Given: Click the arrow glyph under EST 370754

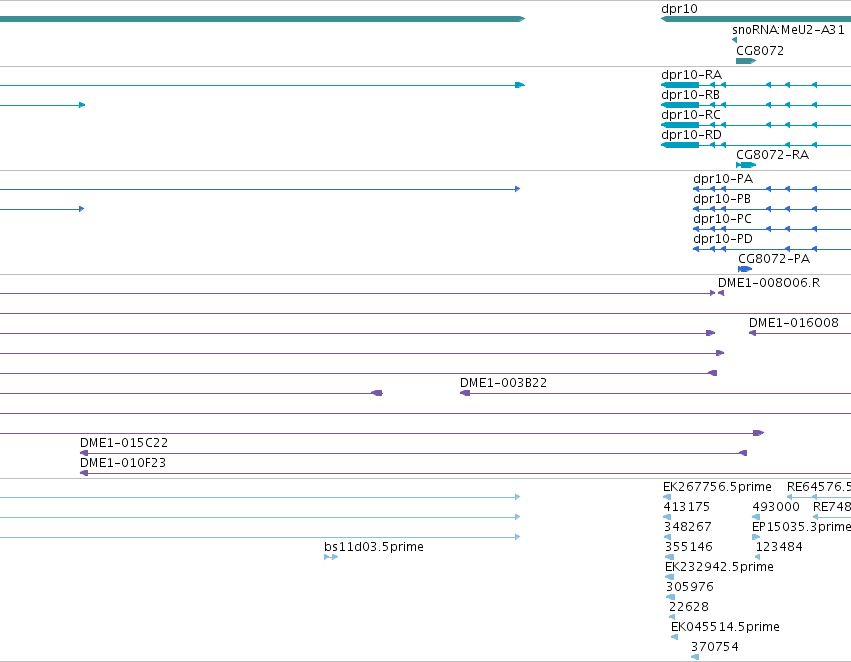Looking at the screenshot, I should pyautogui.click(x=695, y=657).
